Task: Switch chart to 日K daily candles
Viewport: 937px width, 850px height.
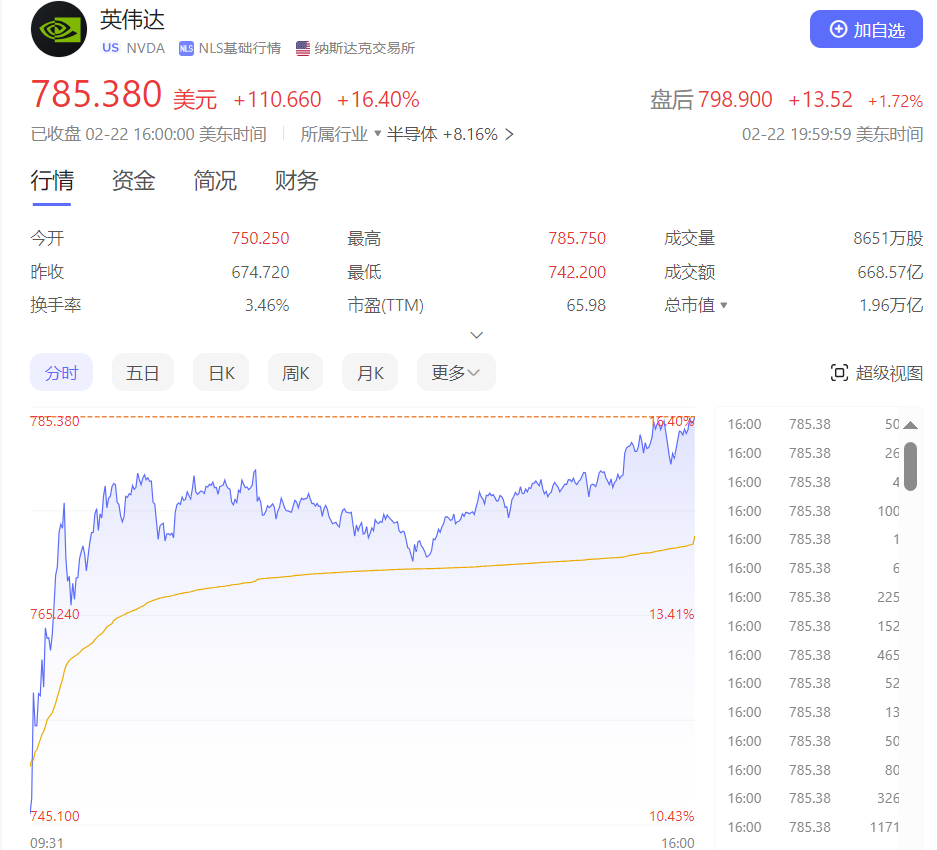Action: pos(220,371)
